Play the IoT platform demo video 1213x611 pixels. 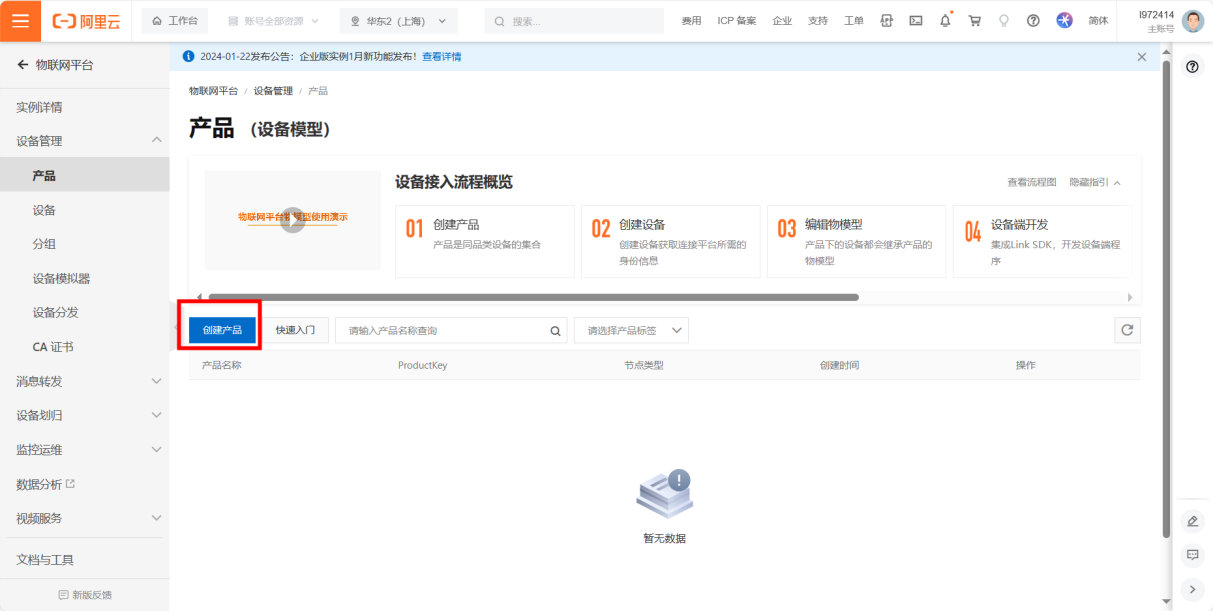[x=292, y=220]
